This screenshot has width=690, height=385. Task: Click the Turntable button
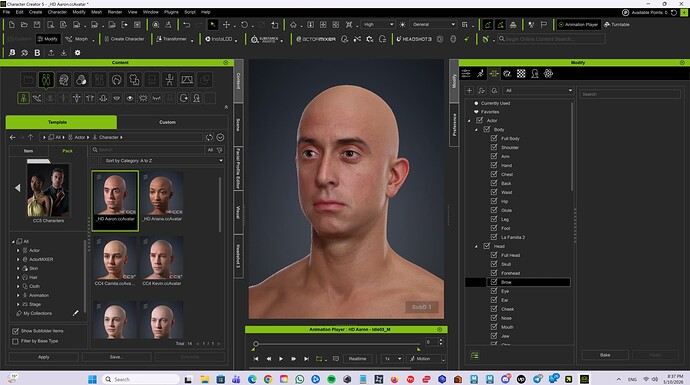617,25
